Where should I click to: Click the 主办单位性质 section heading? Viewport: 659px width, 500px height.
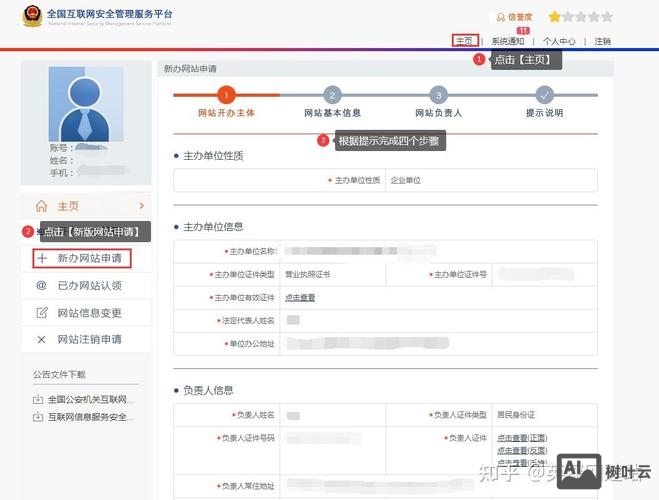[x=213, y=156]
